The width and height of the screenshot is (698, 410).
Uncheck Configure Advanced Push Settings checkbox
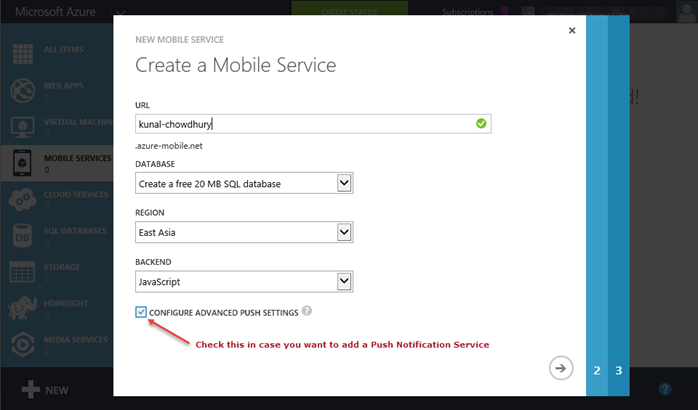click(141, 312)
